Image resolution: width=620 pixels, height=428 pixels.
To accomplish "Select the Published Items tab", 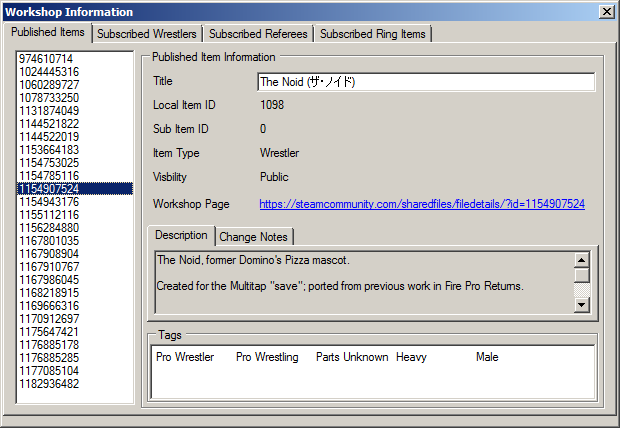I will [47, 32].
